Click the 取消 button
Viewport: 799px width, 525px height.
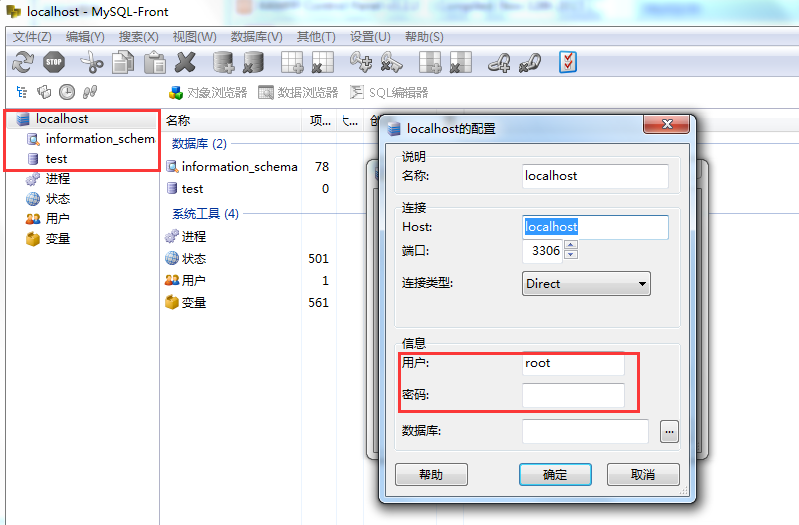(643, 475)
